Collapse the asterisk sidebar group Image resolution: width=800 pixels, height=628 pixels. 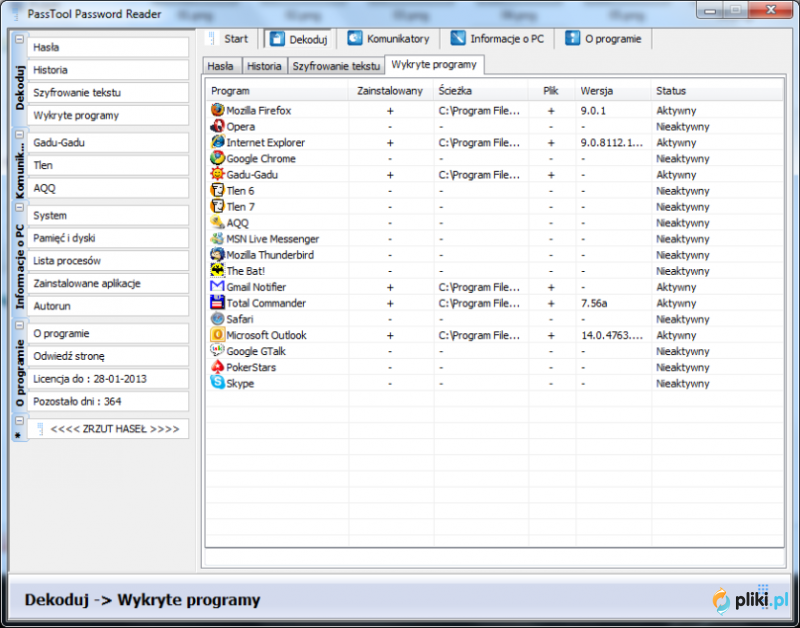19,421
